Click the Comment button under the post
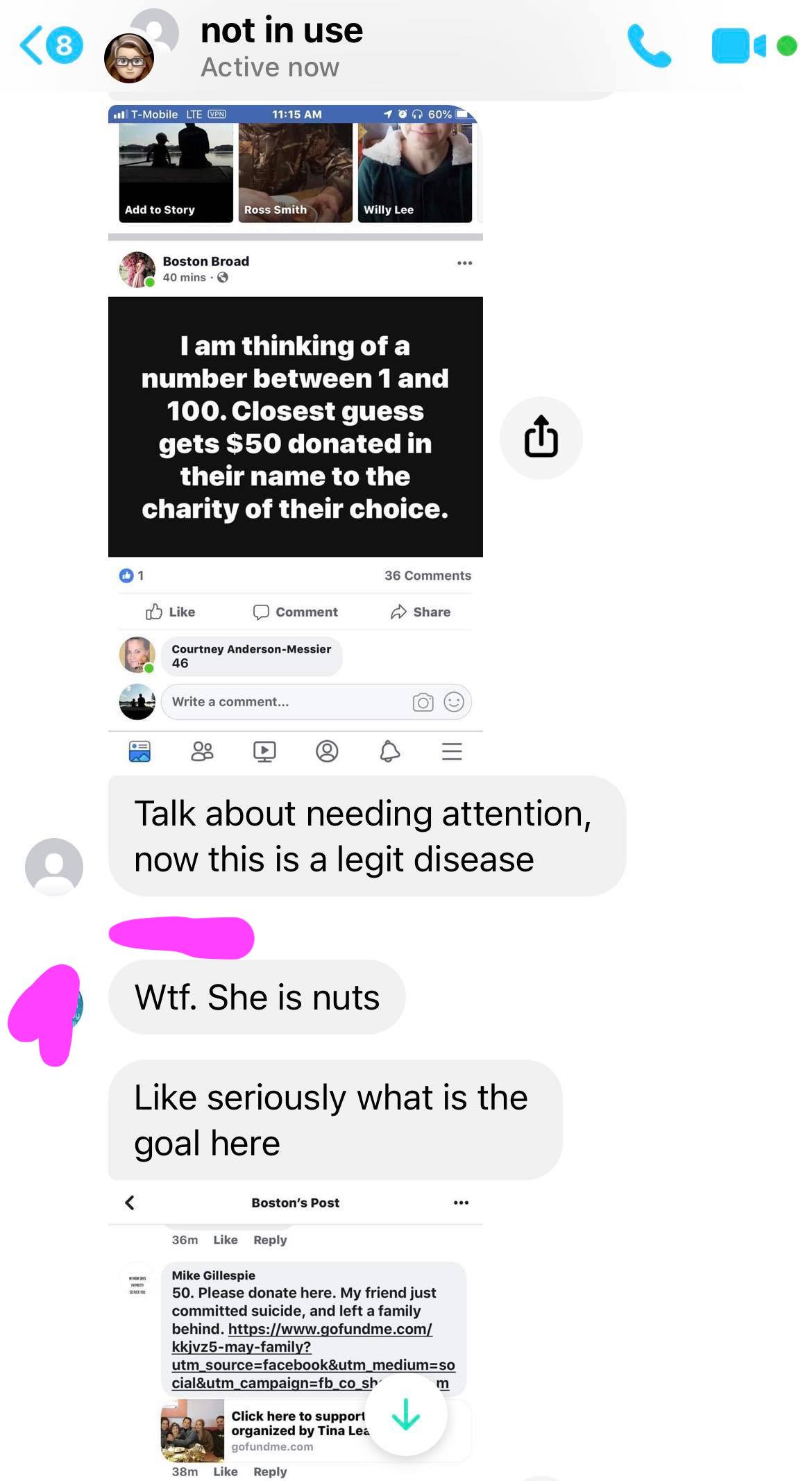Screen dimensions: 812x1481 [x=295, y=612]
